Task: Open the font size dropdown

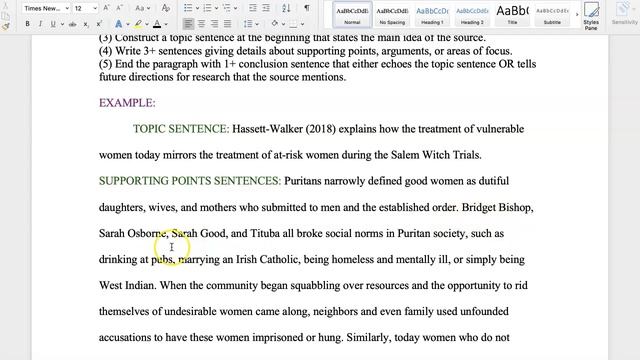Action: click(95, 8)
